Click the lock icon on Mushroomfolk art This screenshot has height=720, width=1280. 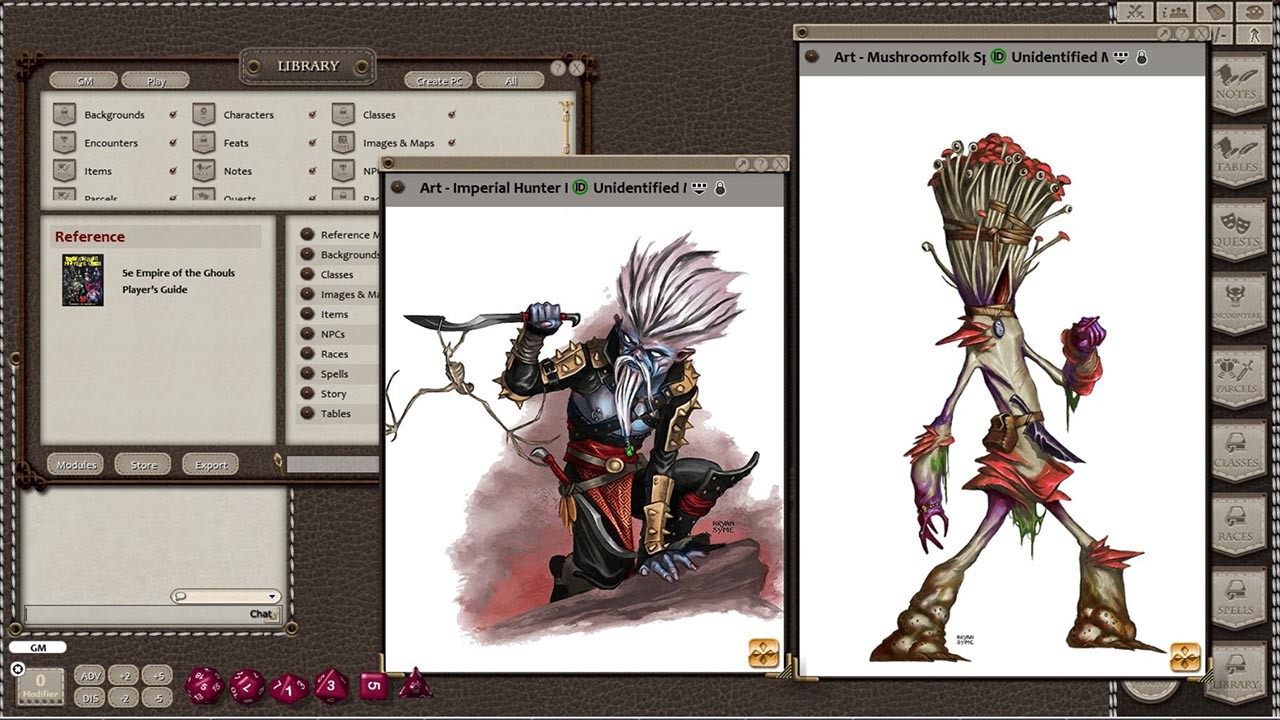click(1142, 58)
